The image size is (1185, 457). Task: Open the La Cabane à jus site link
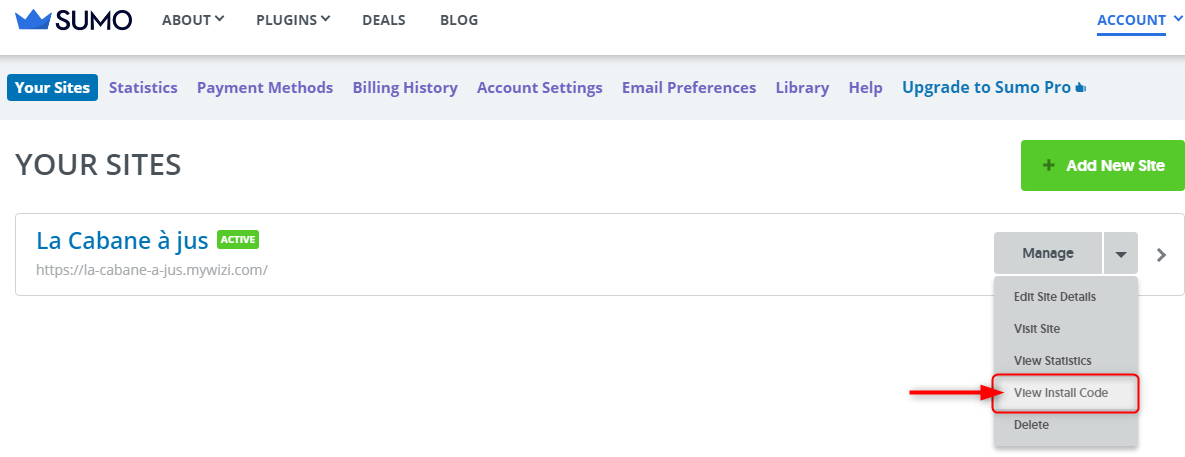[122, 240]
